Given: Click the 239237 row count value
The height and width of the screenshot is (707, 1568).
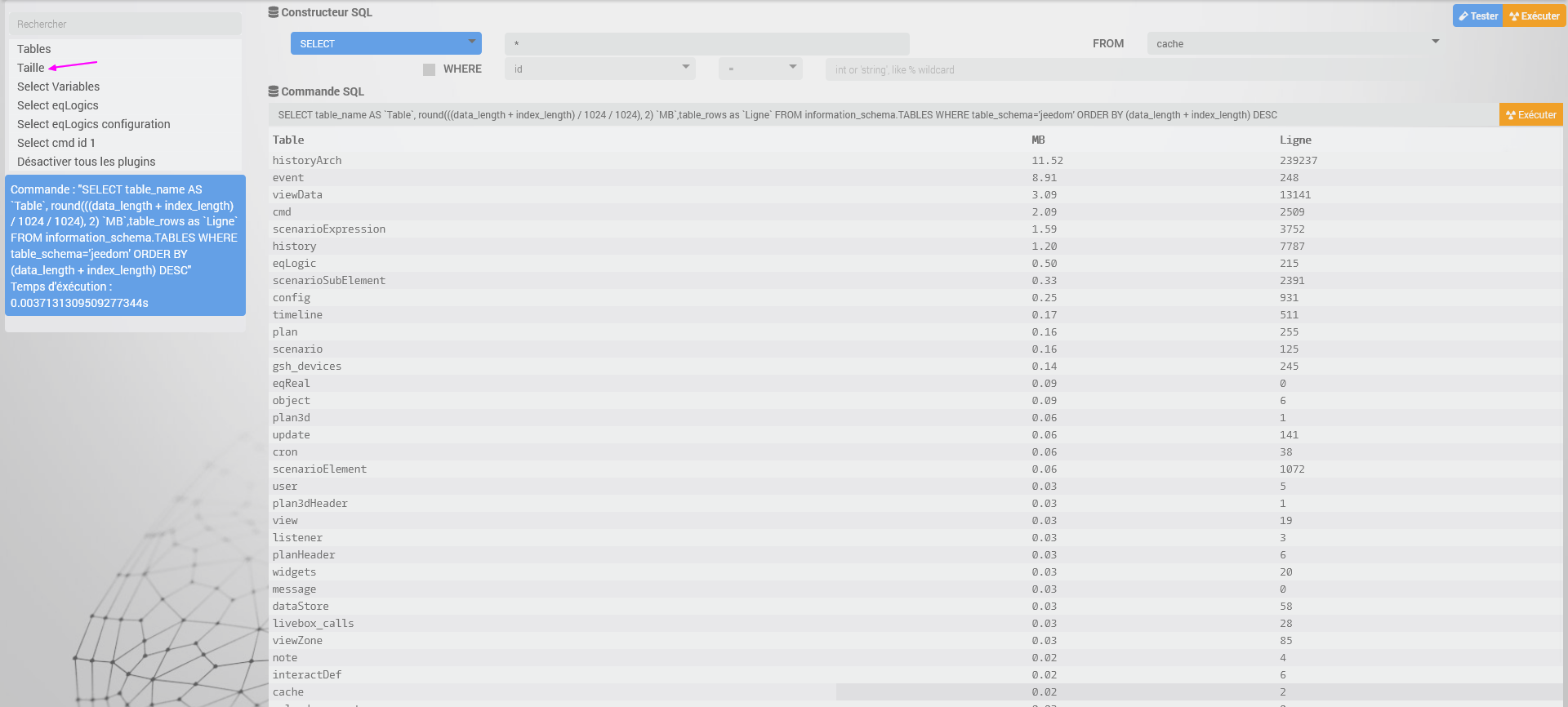Looking at the screenshot, I should (x=1298, y=161).
